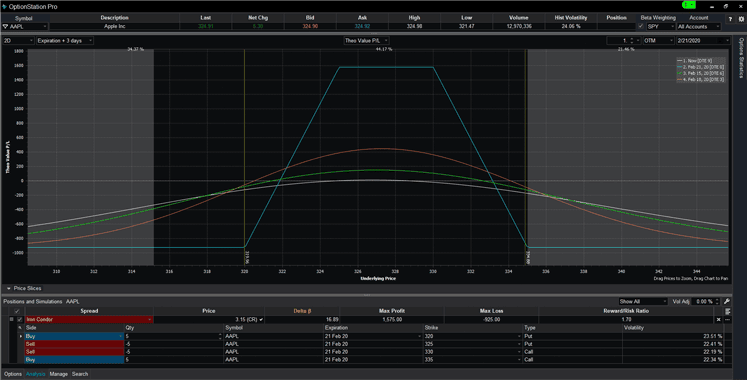
Task: Click the green status indicator in title bar
Action: (689, 5)
